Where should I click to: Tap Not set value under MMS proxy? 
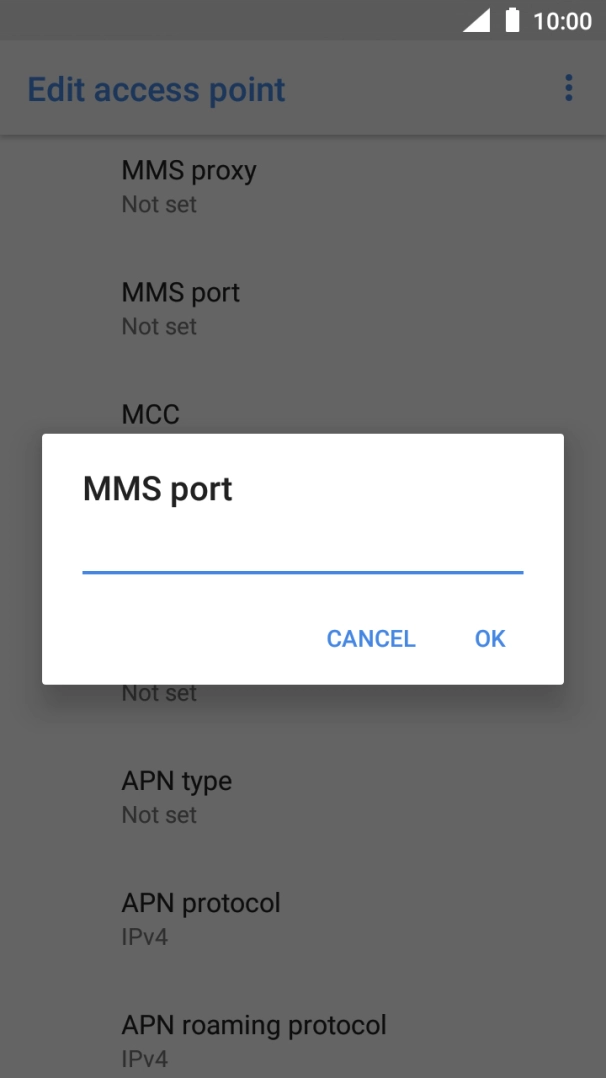click(x=160, y=204)
